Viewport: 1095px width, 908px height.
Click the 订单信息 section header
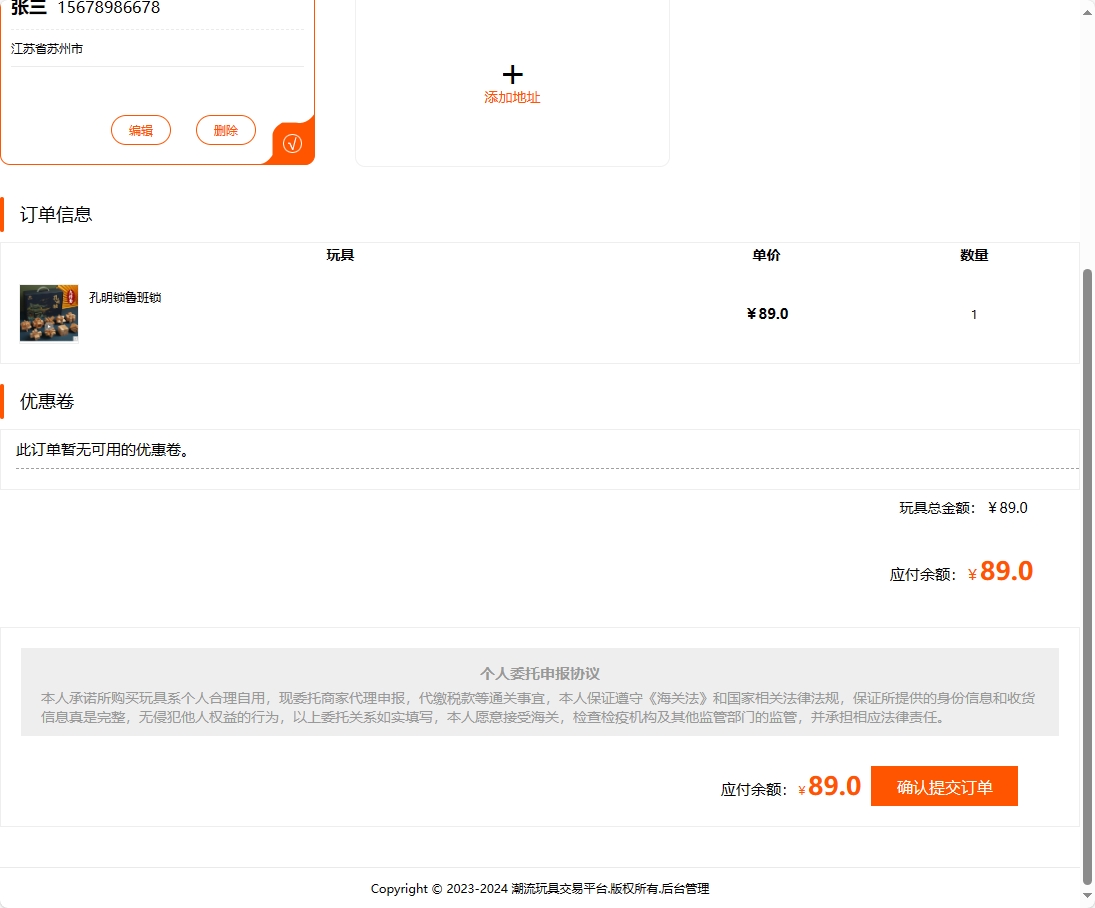click(53, 214)
